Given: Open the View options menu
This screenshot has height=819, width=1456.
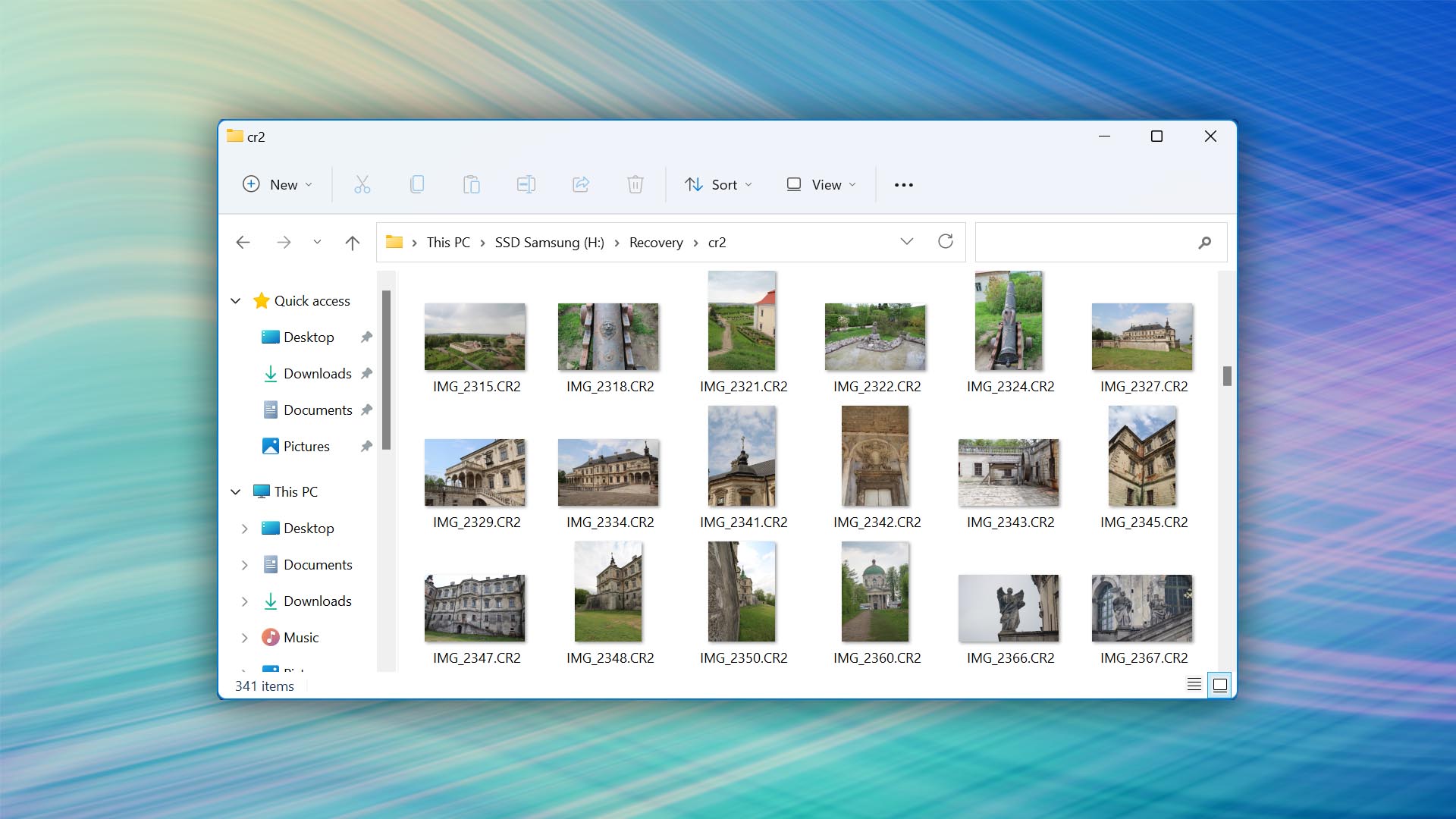Looking at the screenshot, I should (x=821, y=184).
